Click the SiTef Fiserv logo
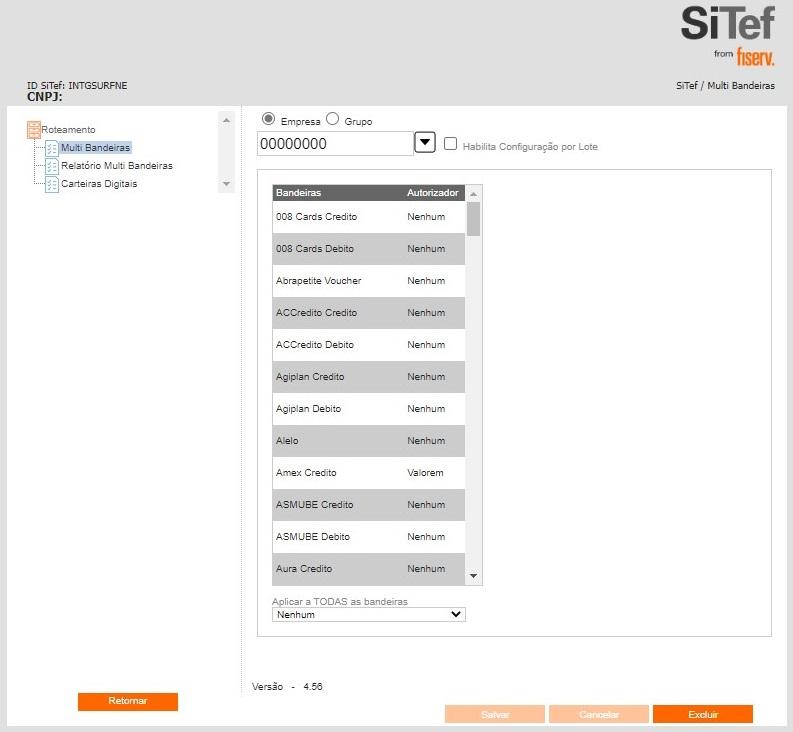793x732 pixels. [727, 35]
